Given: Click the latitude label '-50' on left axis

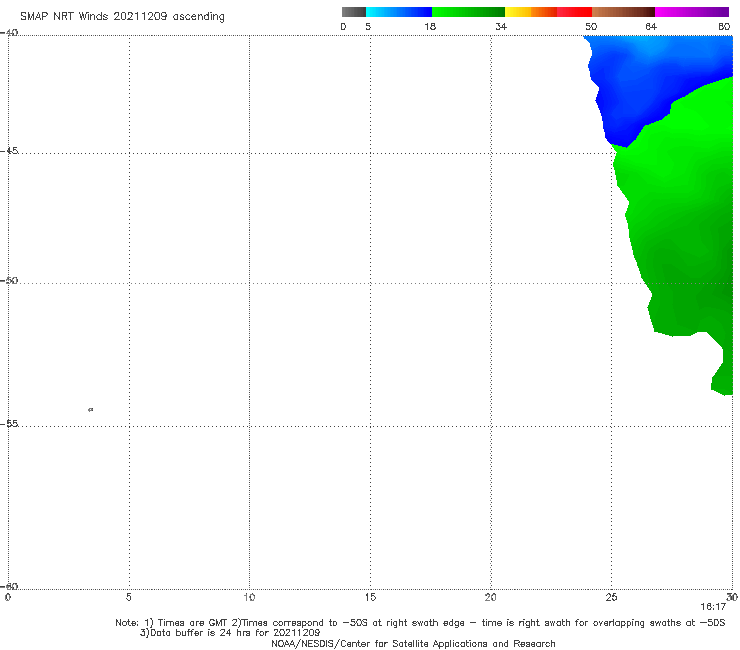Looking at the screenshot, I should point(9,281).
